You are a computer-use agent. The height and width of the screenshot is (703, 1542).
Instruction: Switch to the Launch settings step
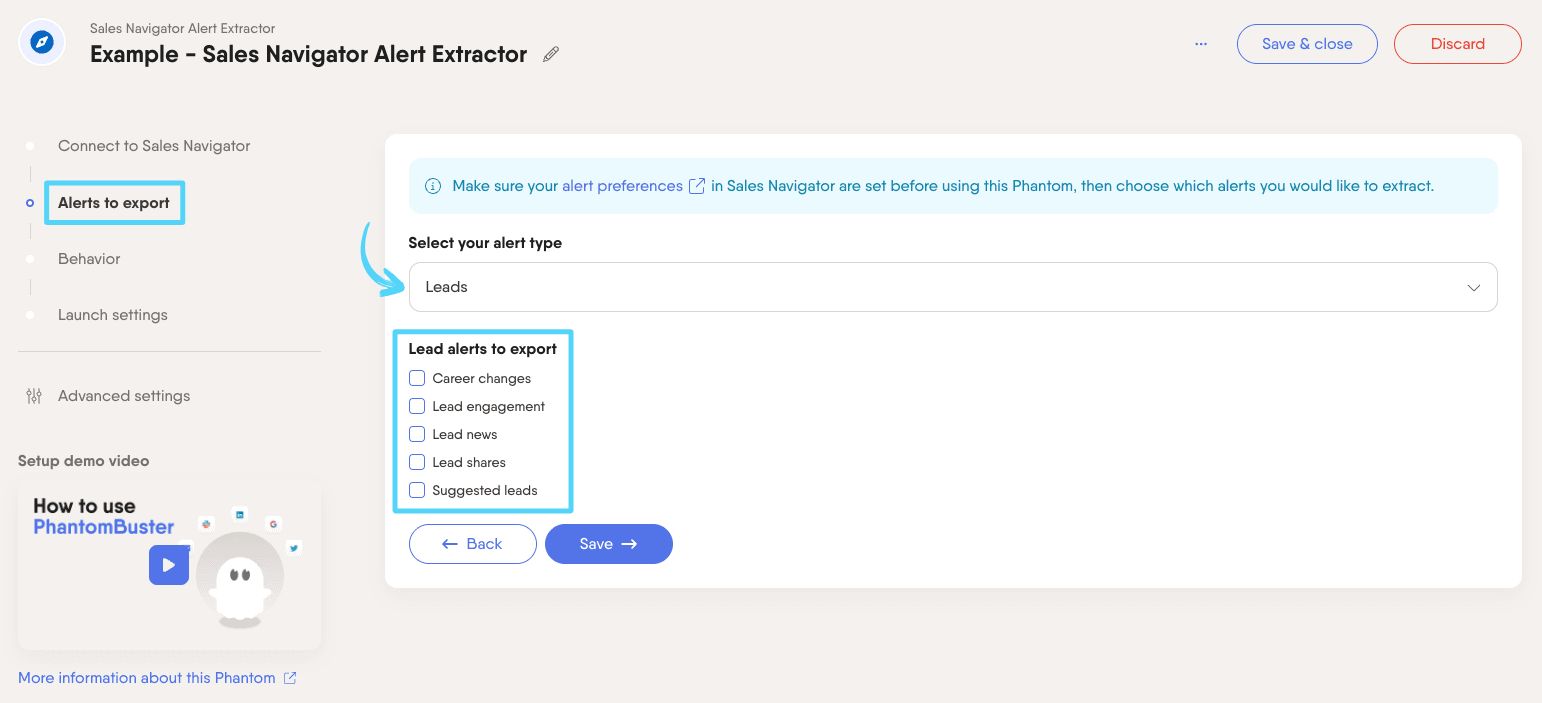coord(113,315)
